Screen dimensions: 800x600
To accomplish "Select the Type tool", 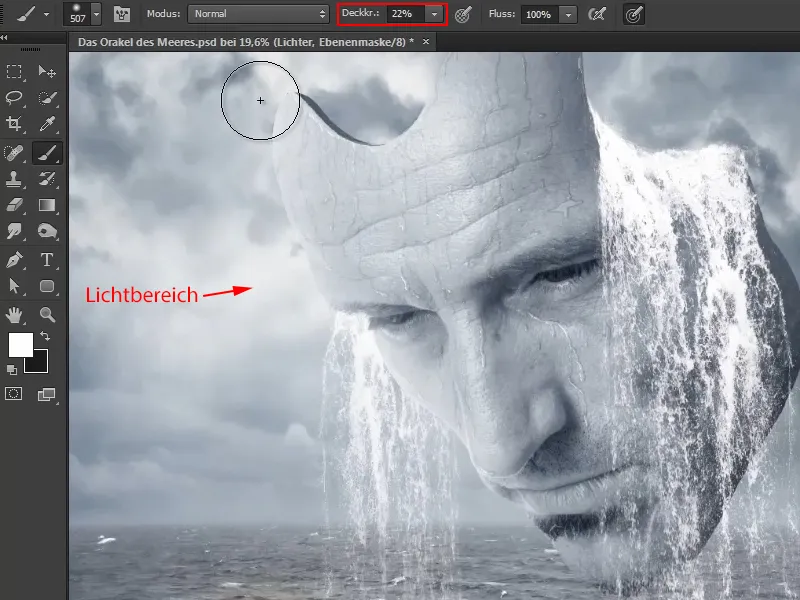I will 47,260.
